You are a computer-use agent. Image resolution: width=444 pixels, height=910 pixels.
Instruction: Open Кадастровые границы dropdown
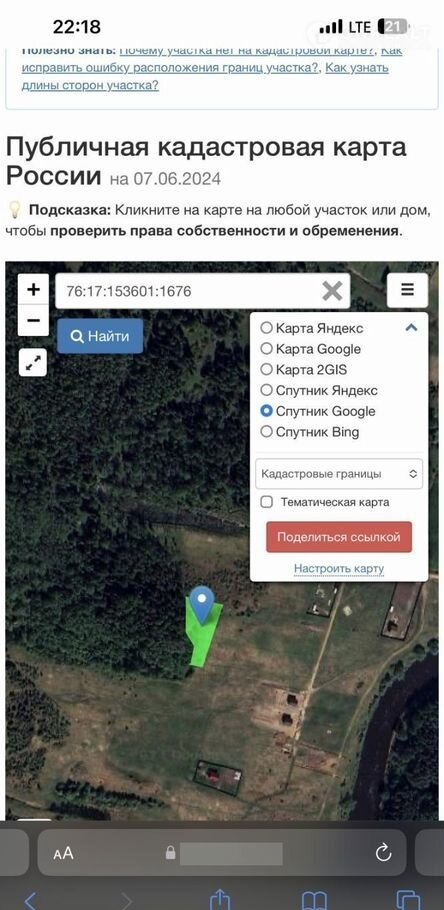point(339,474)
